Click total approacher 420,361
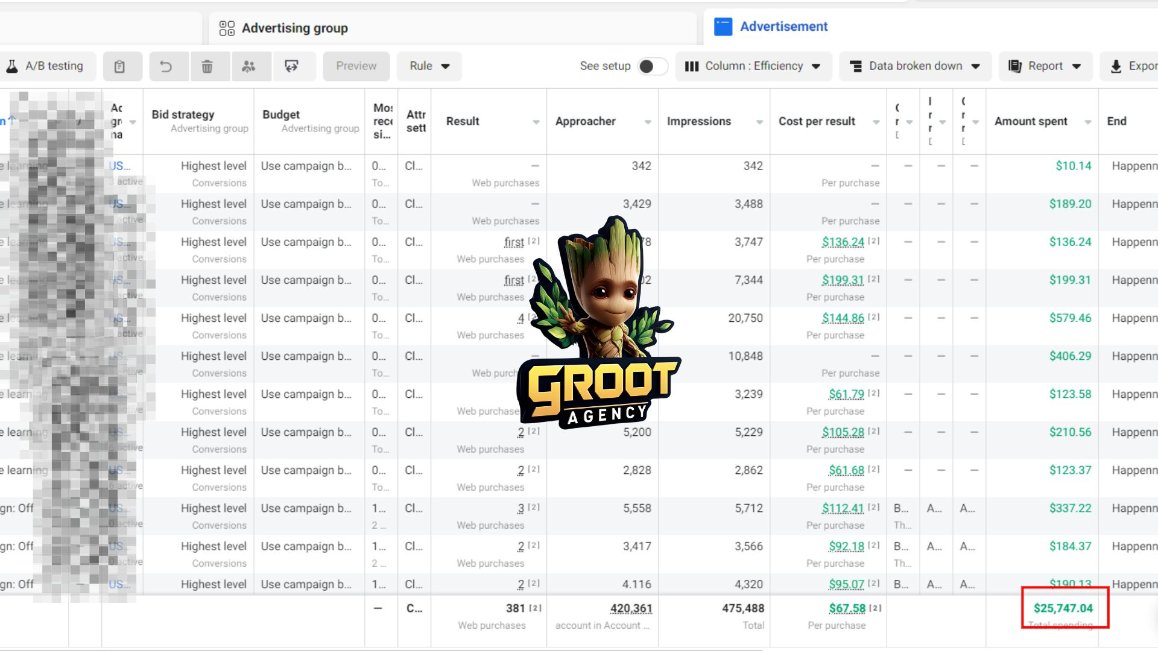 point(631,609)
